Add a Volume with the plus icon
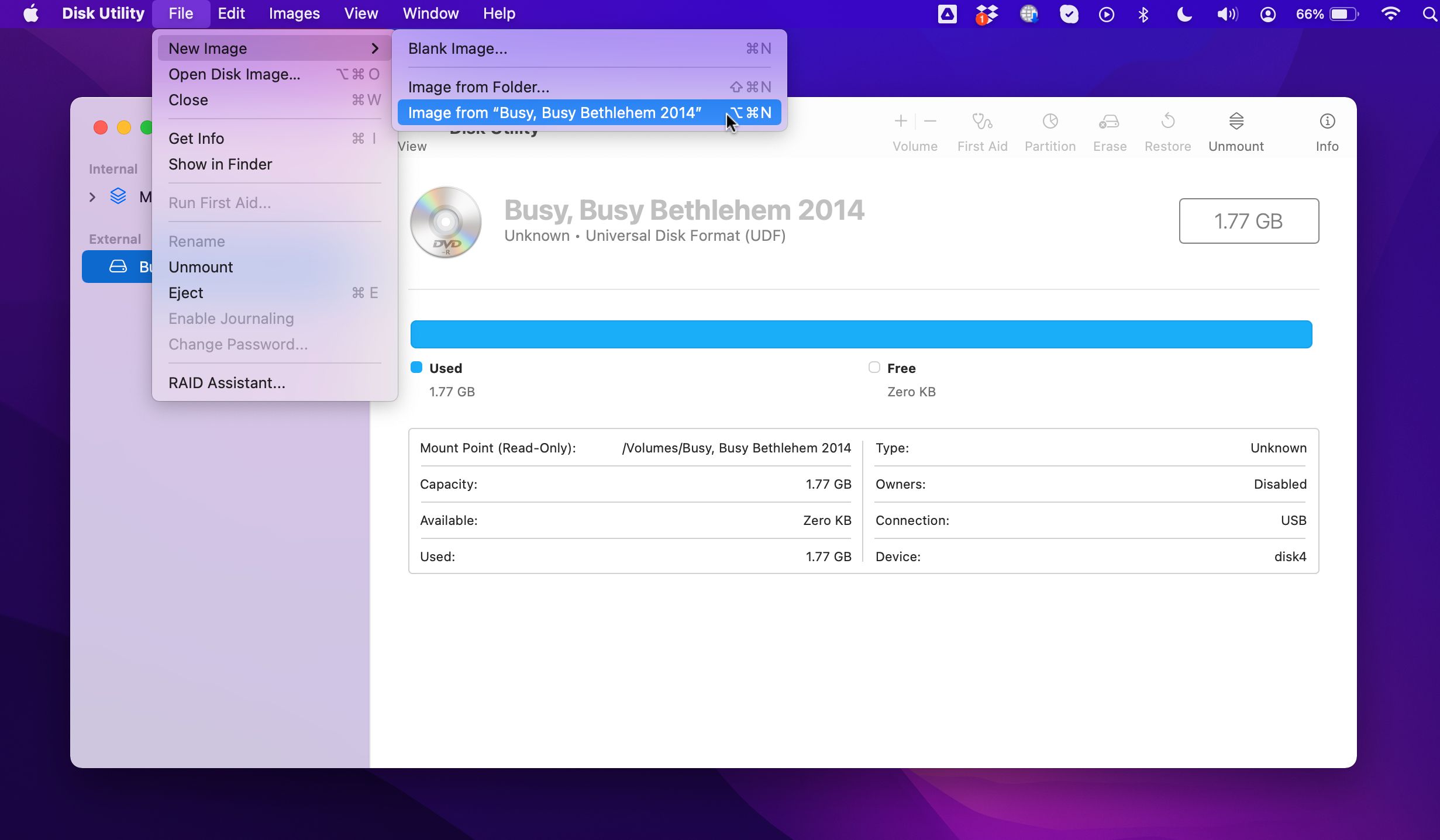 [x=901, y=121]
